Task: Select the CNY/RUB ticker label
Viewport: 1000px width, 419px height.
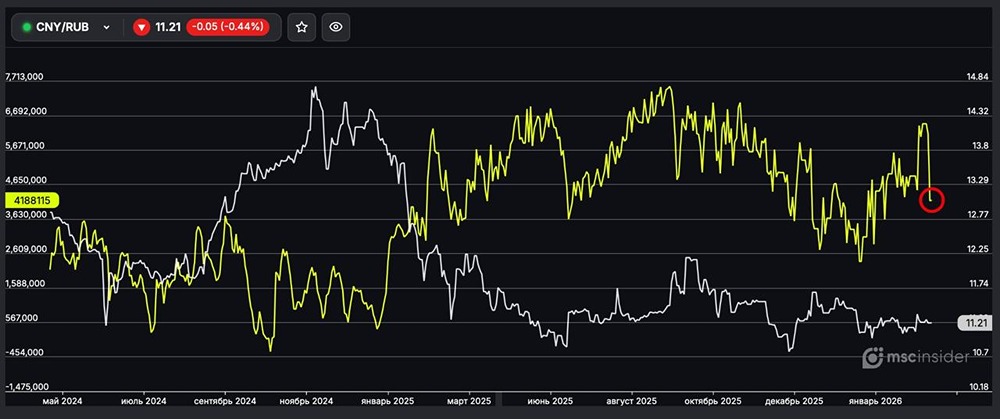Action: (x=62, y=27)
